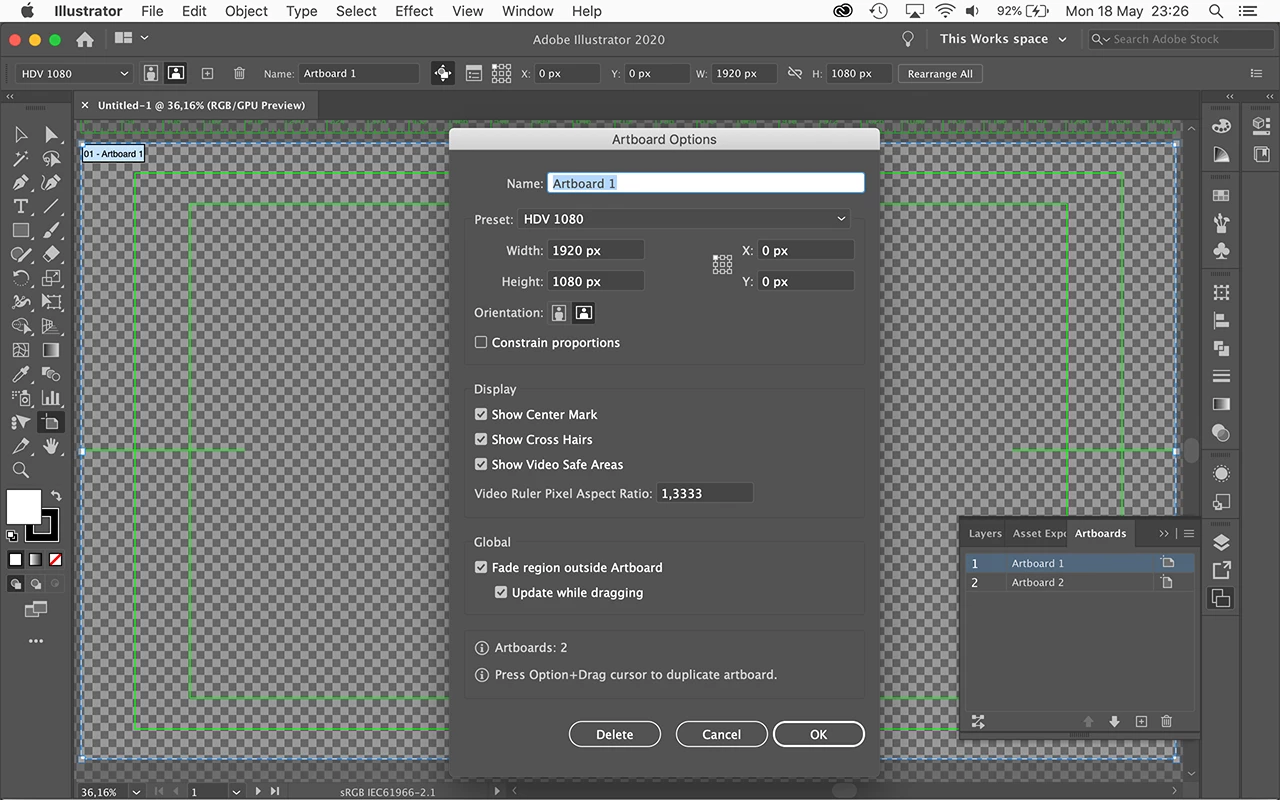The height and width of the screenshot is (800, 1280).
Task: Select the Artboard tool
Action: pyautogui.click(x=51, y=422)
